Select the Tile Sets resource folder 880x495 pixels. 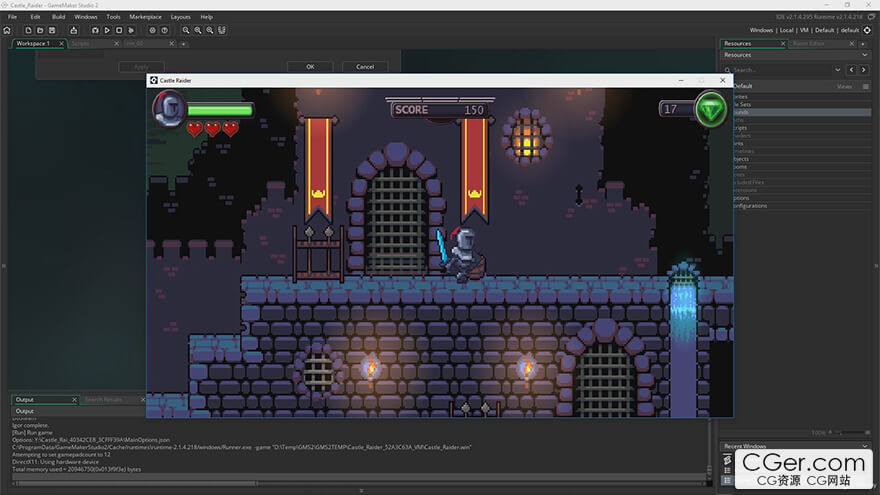[803, 104]
